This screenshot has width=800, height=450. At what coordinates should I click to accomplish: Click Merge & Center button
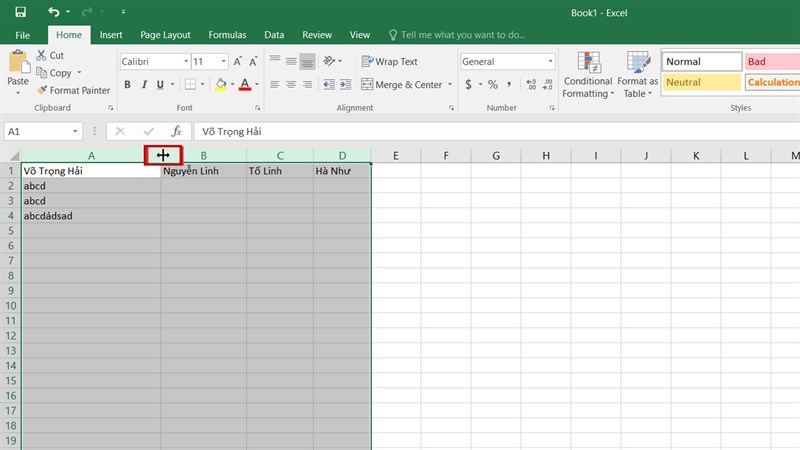pyautogui.click(x=402, y=85)
